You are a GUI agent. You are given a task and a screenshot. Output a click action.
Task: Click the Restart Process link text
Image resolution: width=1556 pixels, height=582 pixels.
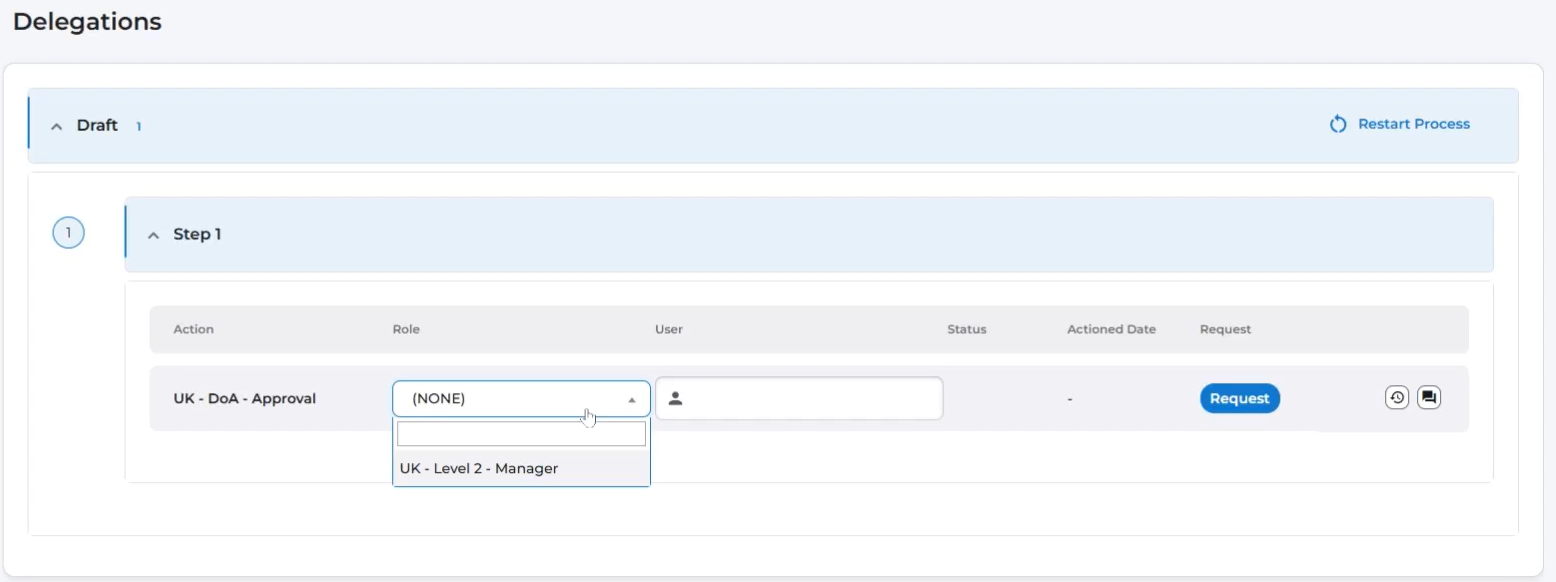coord(1413,124)
